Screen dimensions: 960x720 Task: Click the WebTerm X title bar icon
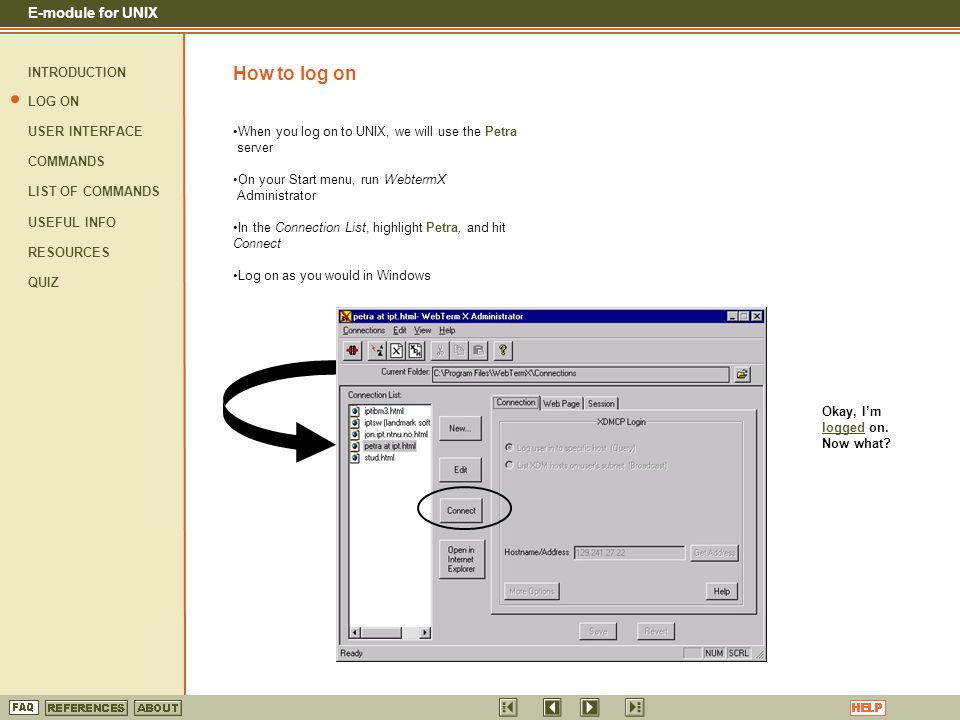point(346,317)
